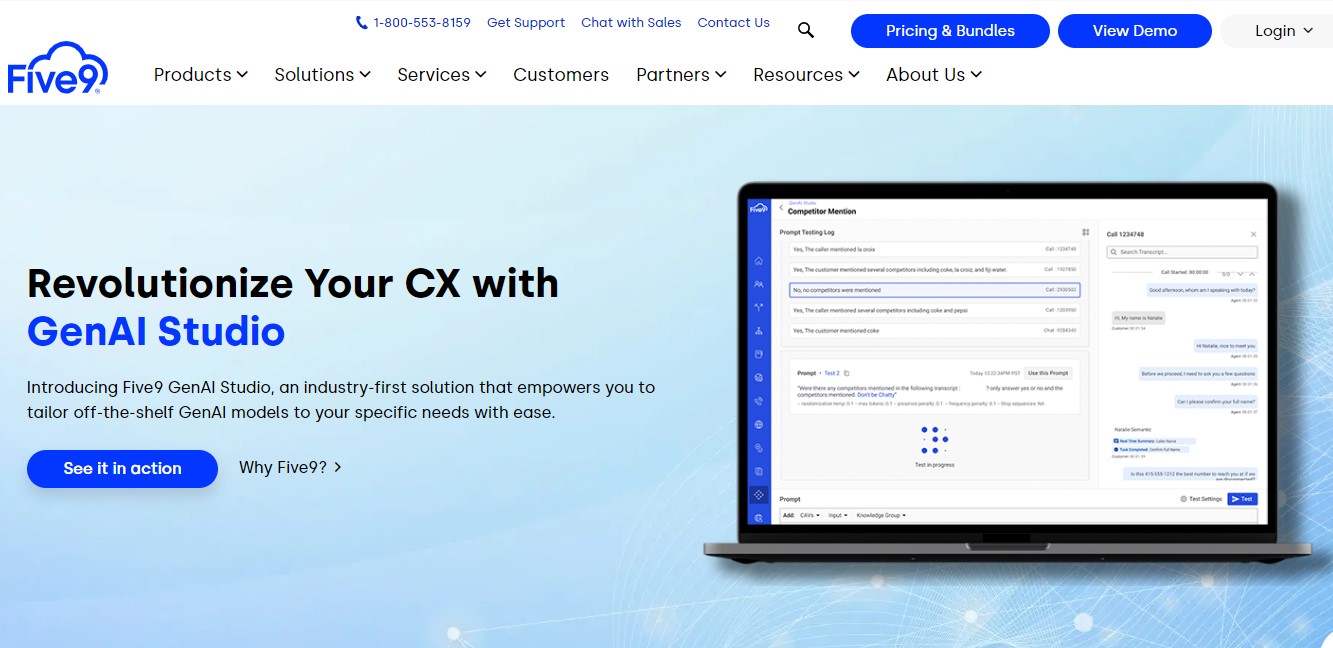Expand the Solutions dropdown menu
This screenshot has width=1333, height=648.
pos(322,75)
